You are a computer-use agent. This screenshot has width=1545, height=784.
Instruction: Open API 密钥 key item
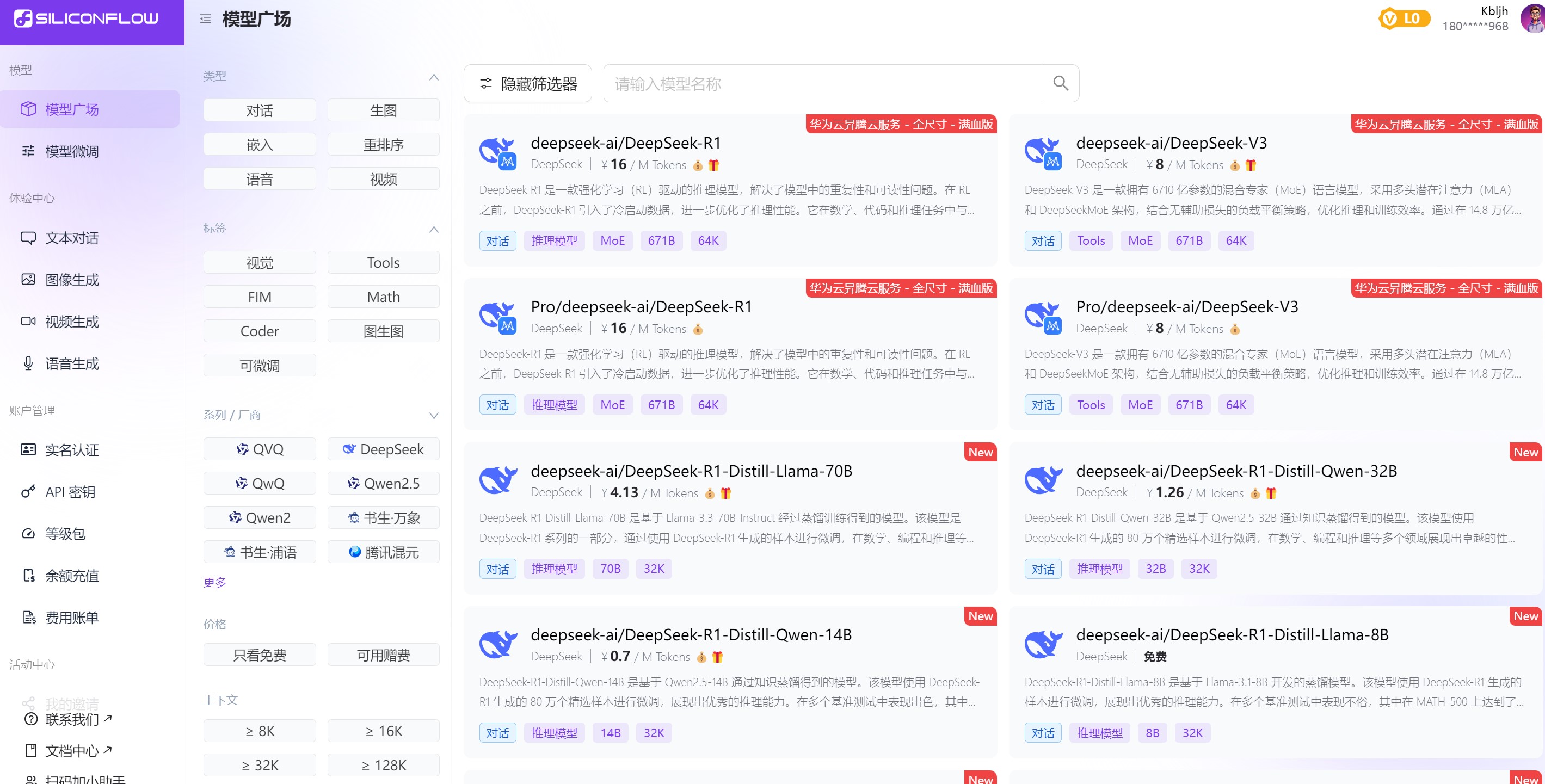pyautogui.click(x=70, y=492)
